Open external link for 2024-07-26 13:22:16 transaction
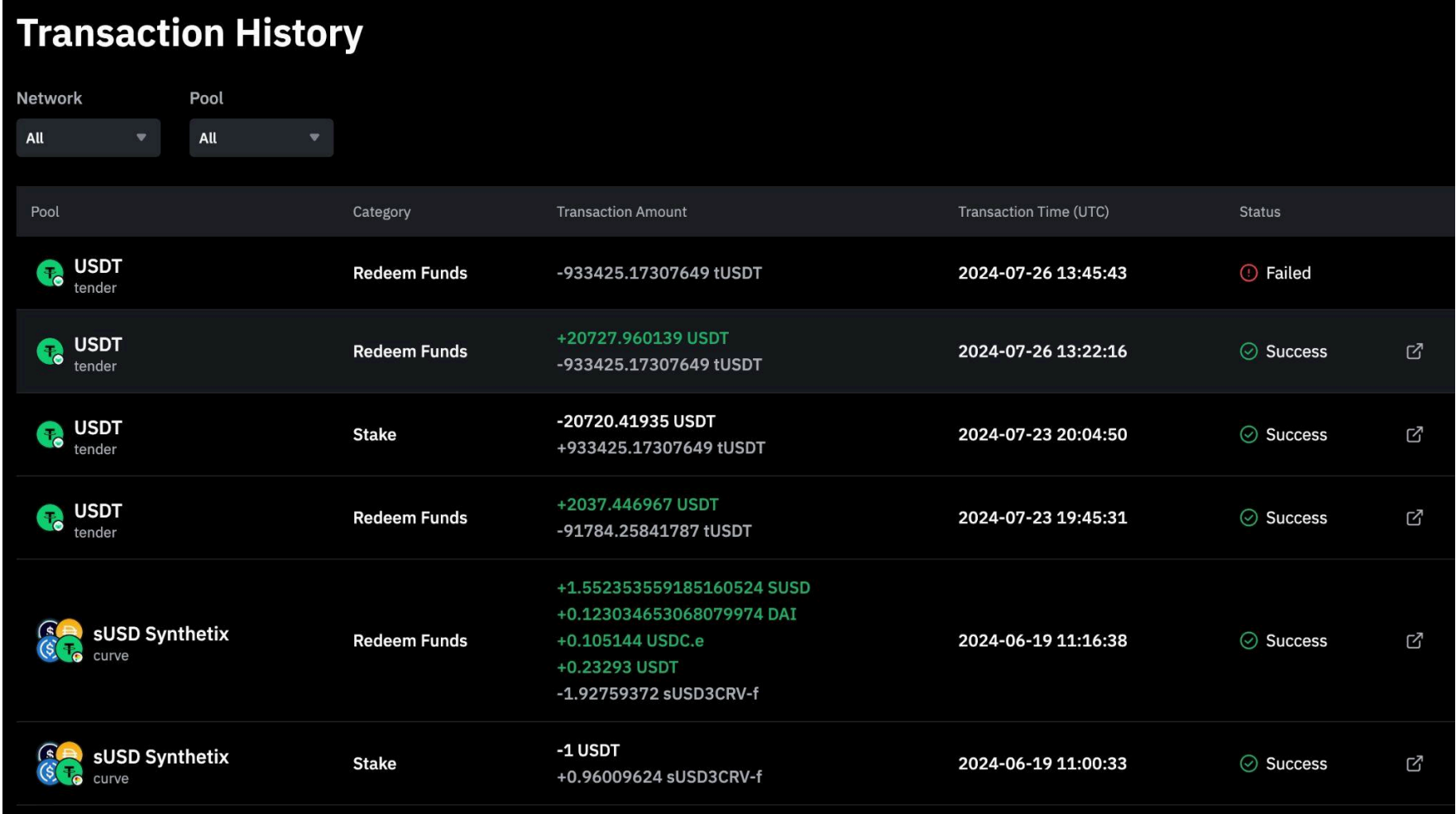1456x814 pixels. [1414, 352]
